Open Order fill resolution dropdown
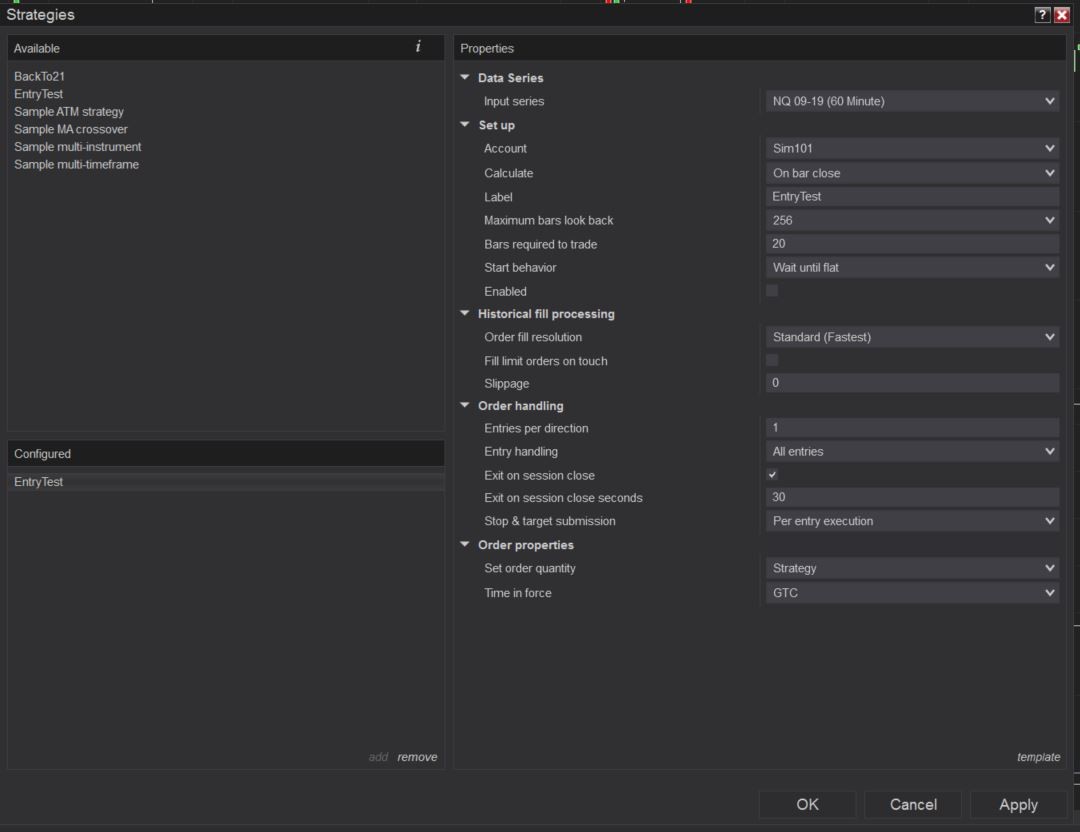 912,337
